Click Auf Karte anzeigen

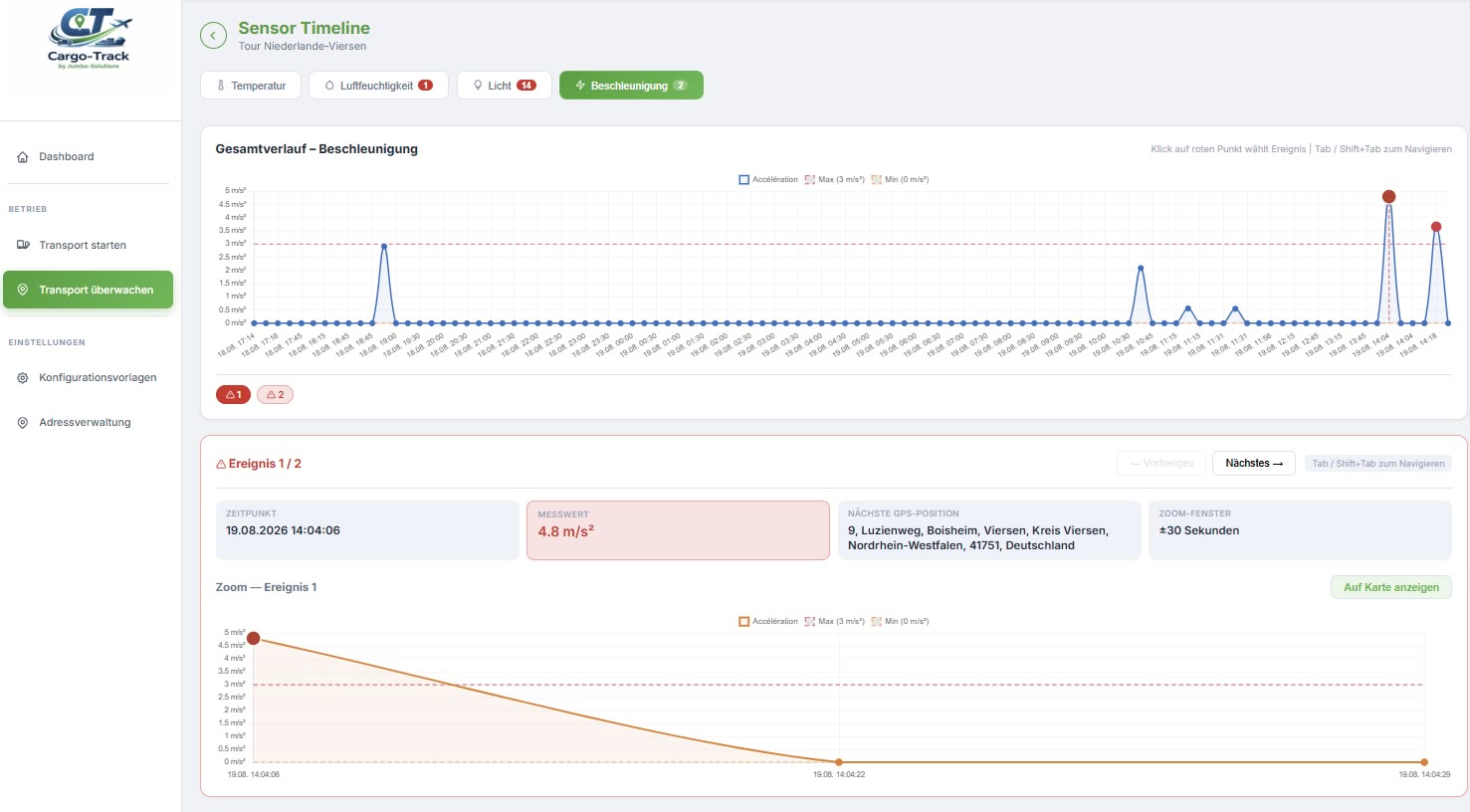coord(1391,587)
